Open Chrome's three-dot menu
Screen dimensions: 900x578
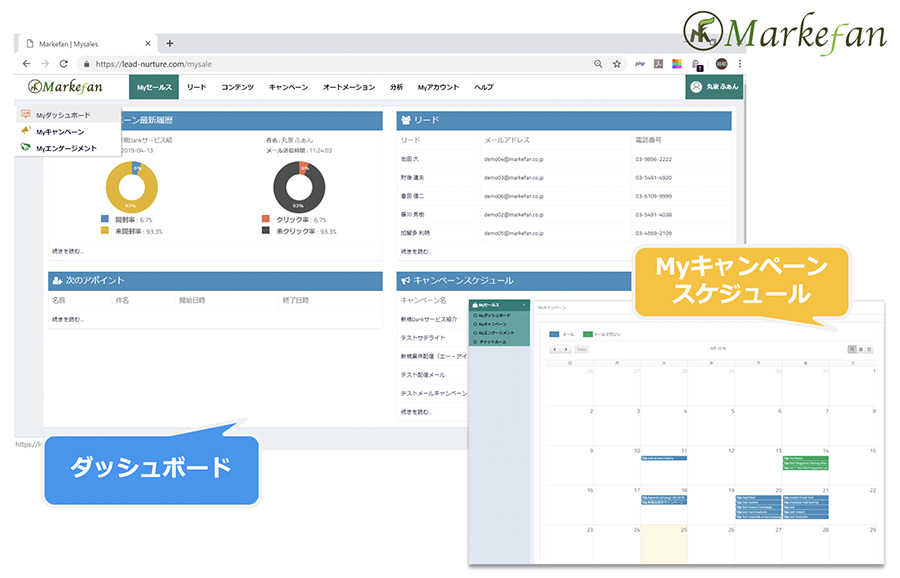click(x=739, y=64)
